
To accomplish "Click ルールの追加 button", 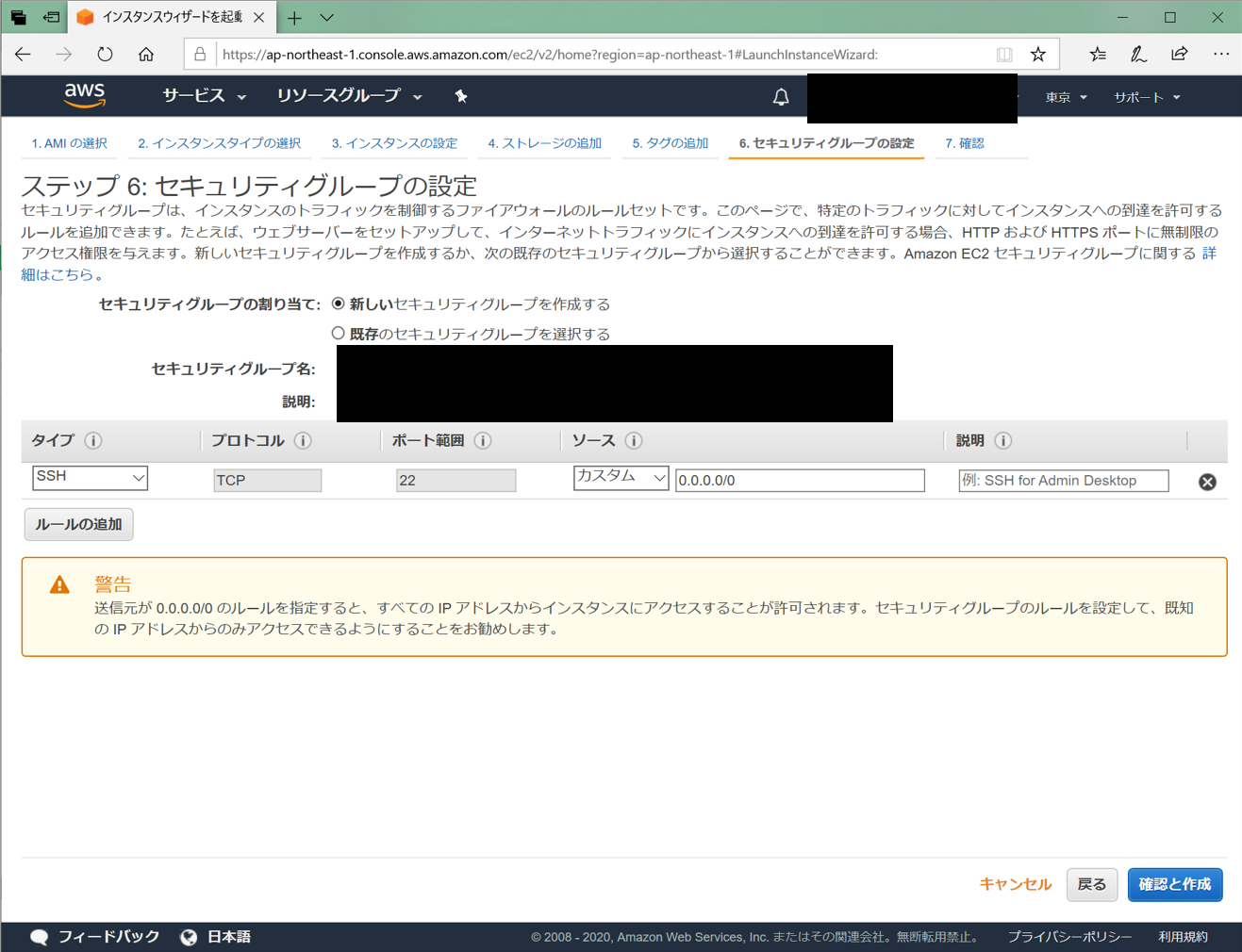I will click(x=78, y=524).
